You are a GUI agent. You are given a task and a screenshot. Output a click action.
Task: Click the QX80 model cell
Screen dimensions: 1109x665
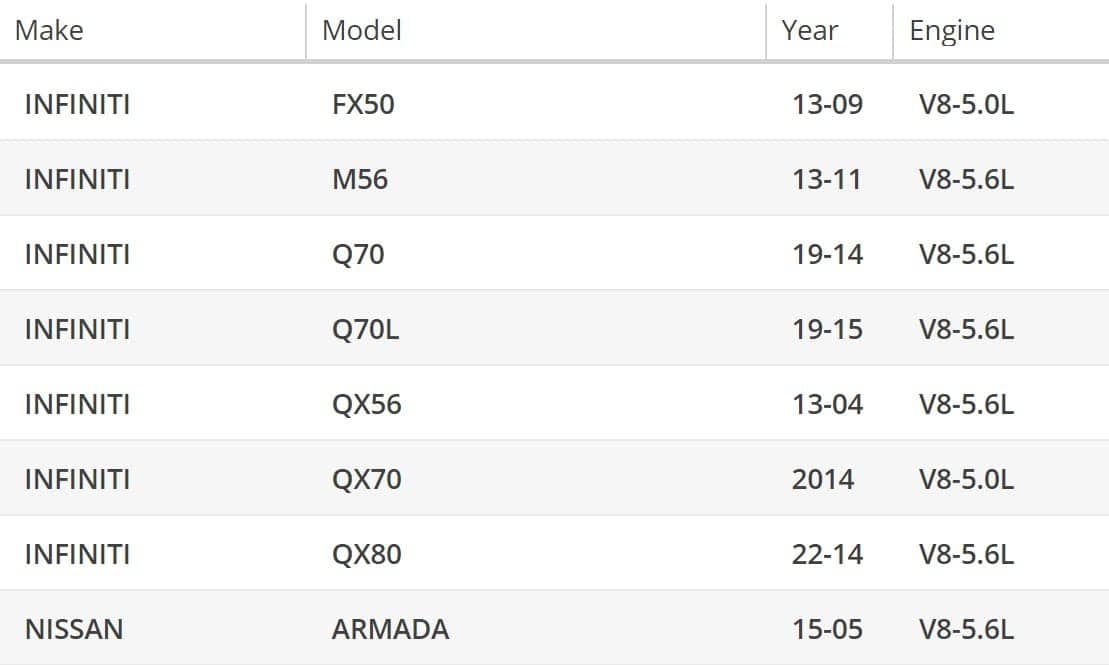(366, 554)
